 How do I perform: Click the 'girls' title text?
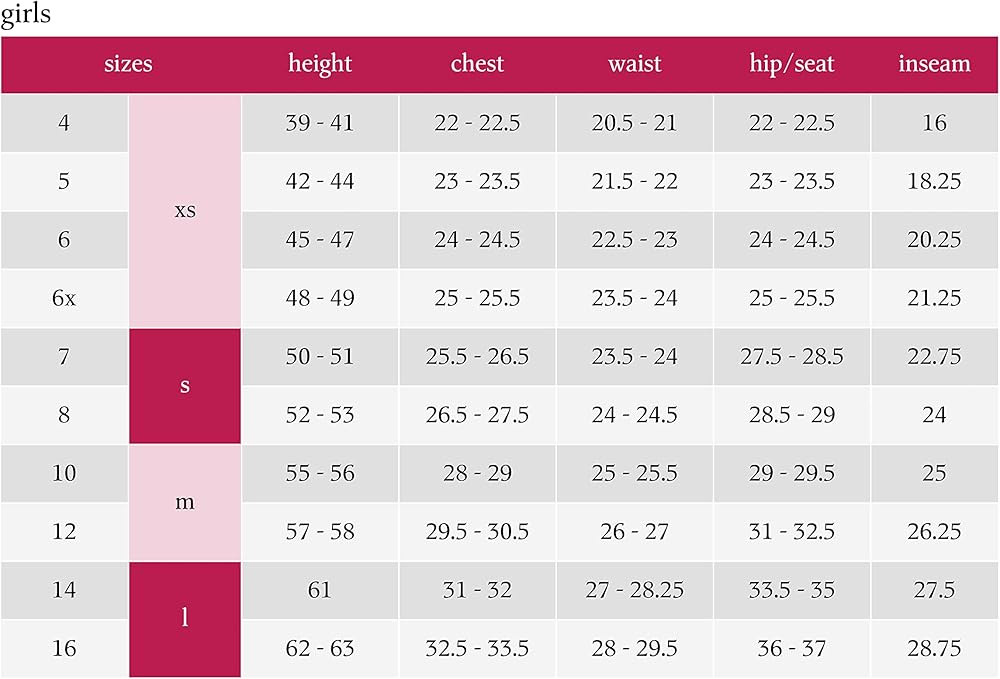tap(26, 17)
